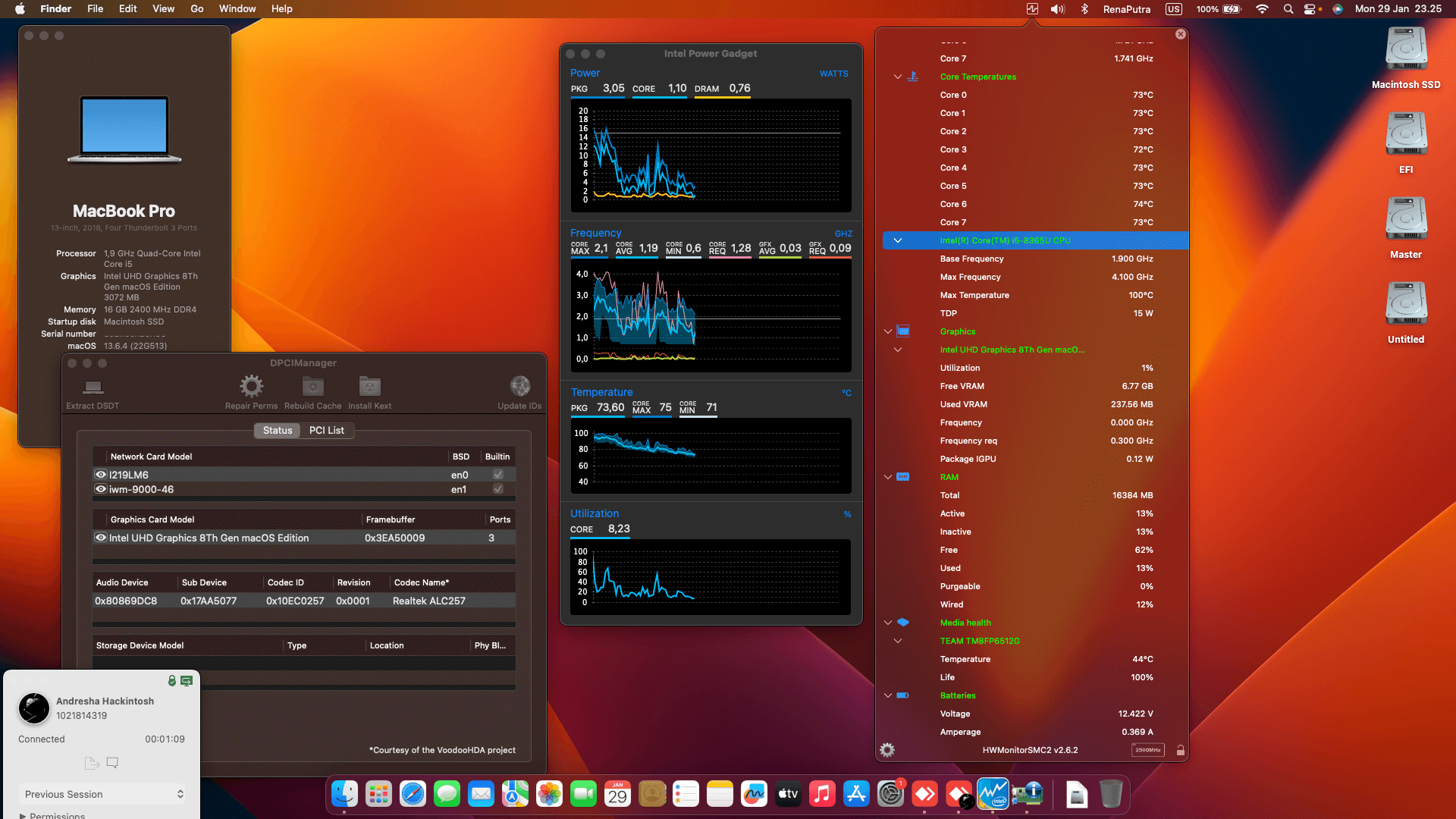Collapse the Media health section

click(x=888, y=622)
